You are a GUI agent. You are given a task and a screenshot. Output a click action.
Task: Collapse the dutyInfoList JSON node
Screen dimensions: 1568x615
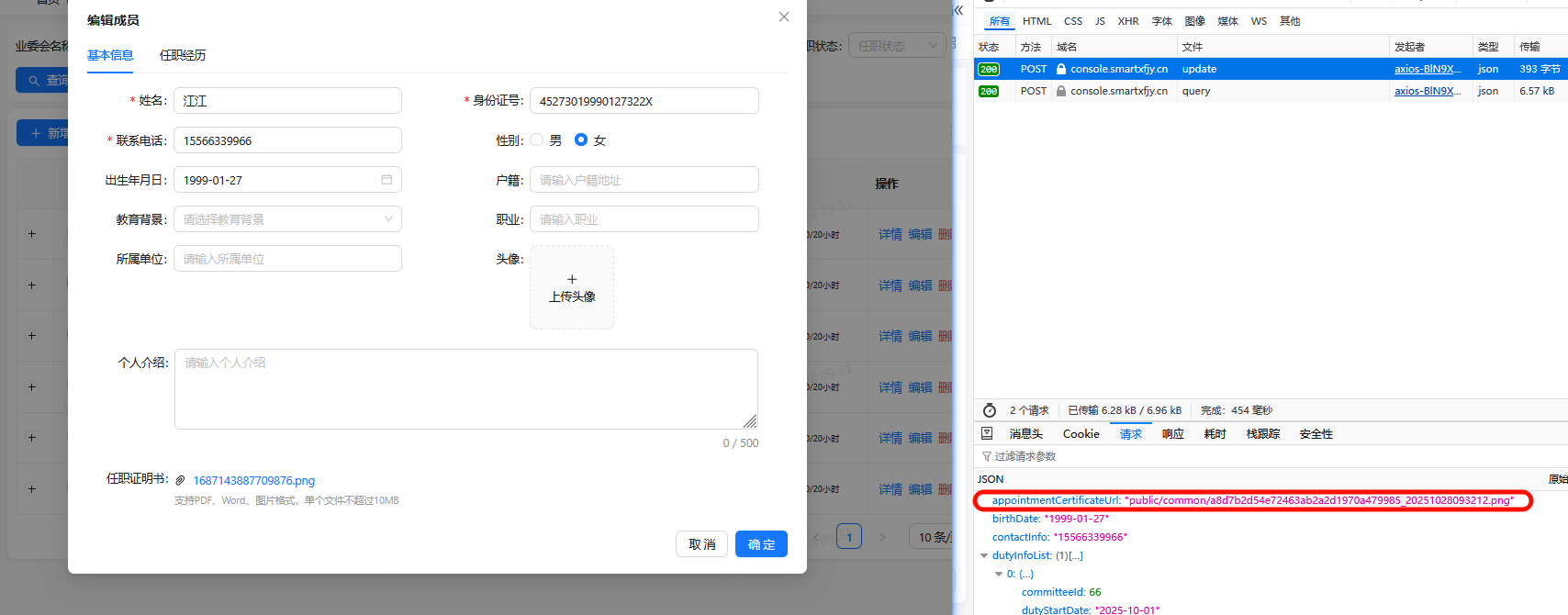pos(984,555)
